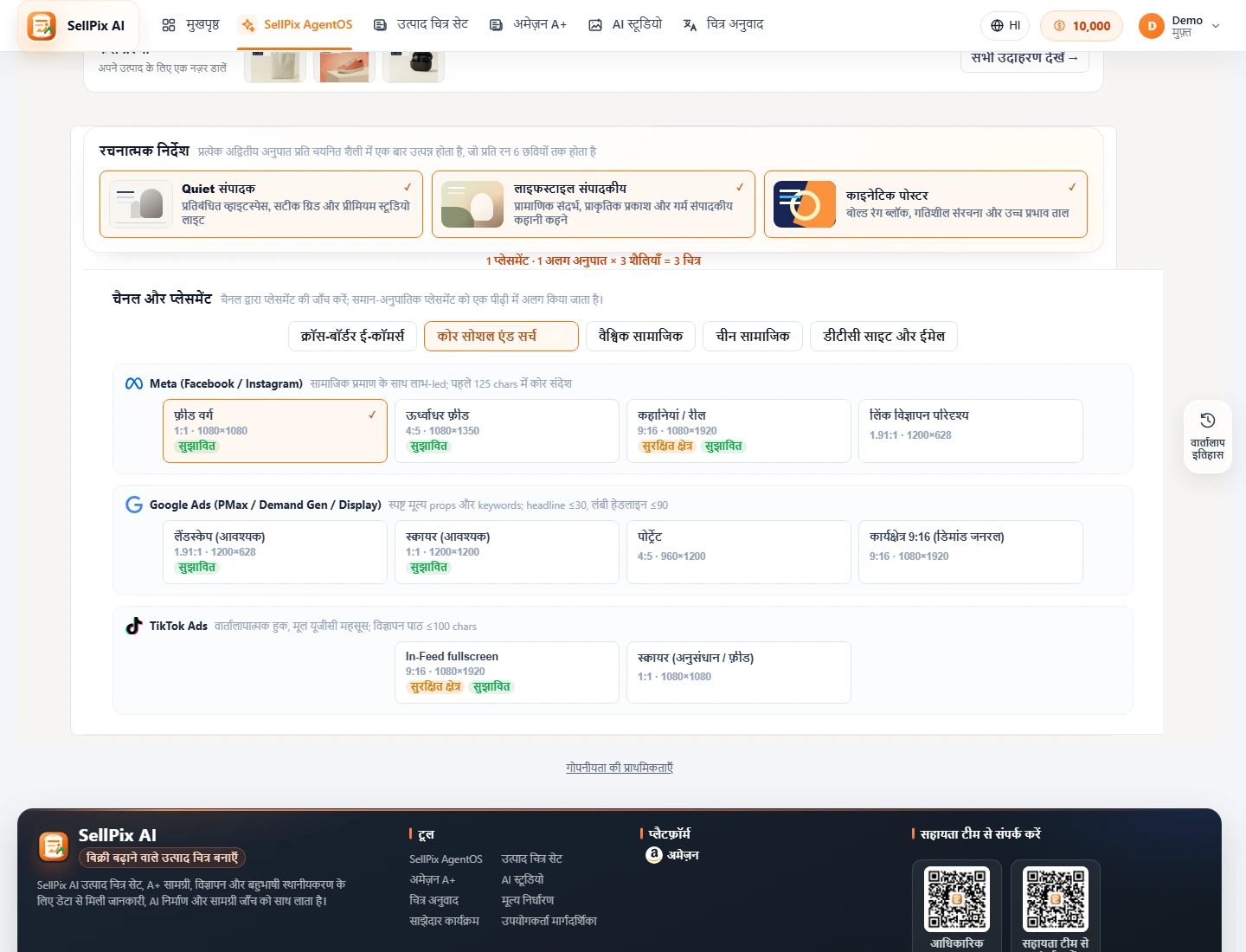Switch to वैश्विक सामाजिक channel tab
Screen dimensions: 1246x952
click(640, 336)
